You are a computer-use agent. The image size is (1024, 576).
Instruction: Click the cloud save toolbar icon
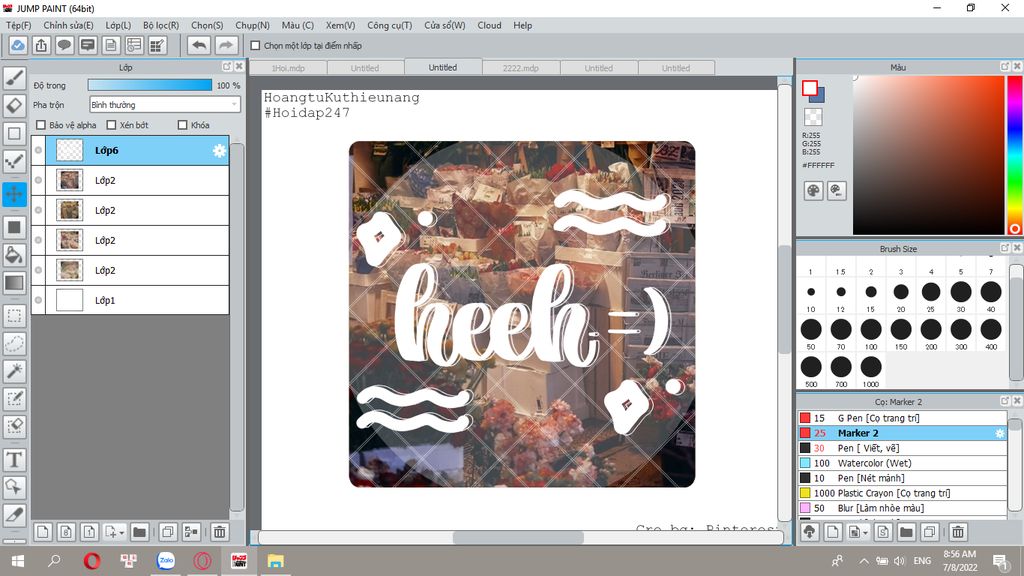tap(18, 45)
